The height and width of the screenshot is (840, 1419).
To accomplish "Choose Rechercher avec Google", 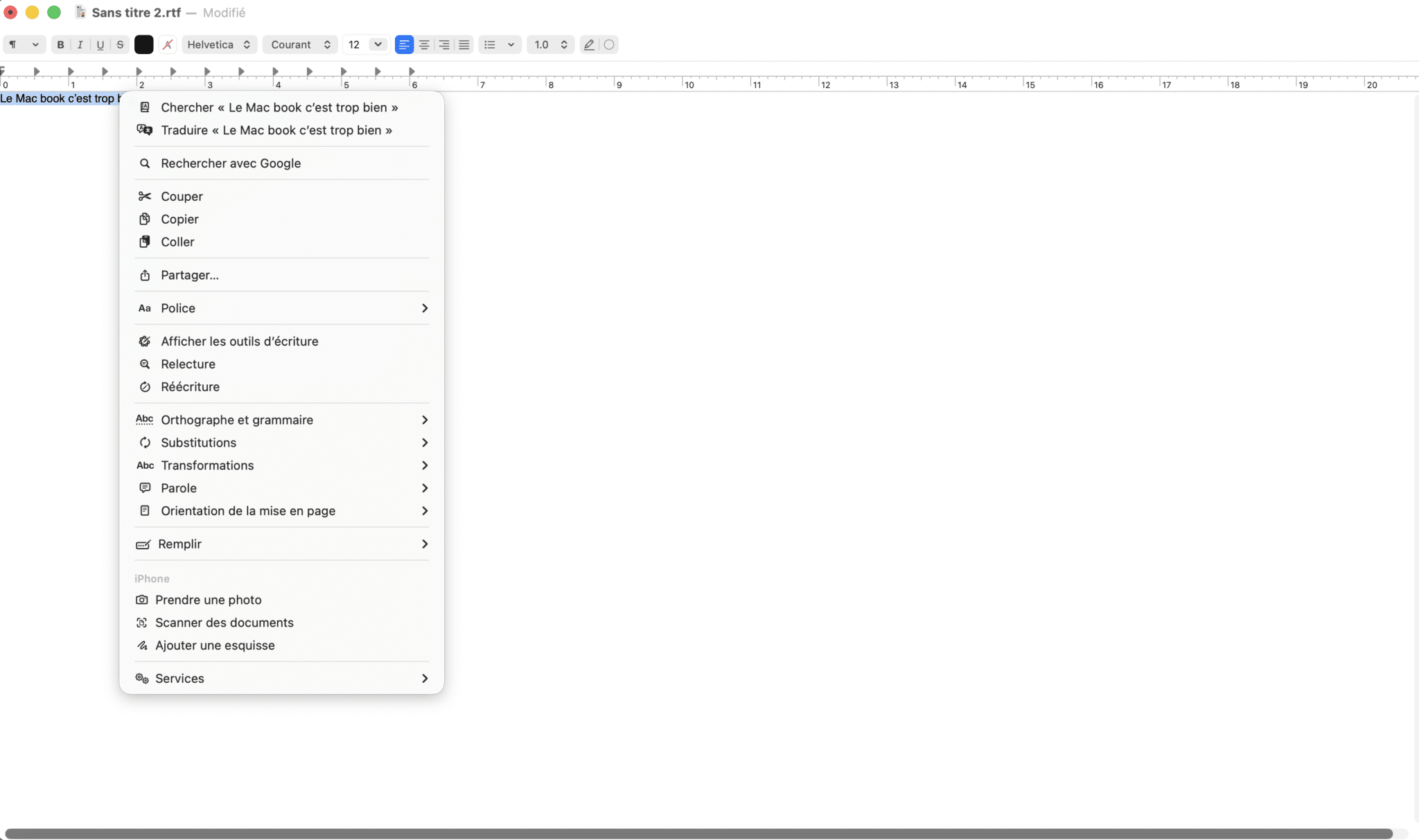I will pos(231,163).
